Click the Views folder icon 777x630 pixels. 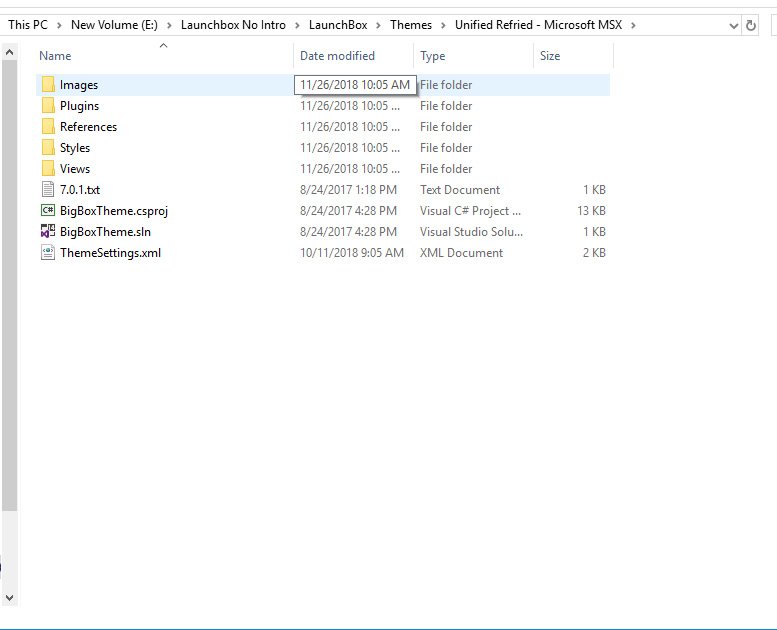(x=48, y=169)
